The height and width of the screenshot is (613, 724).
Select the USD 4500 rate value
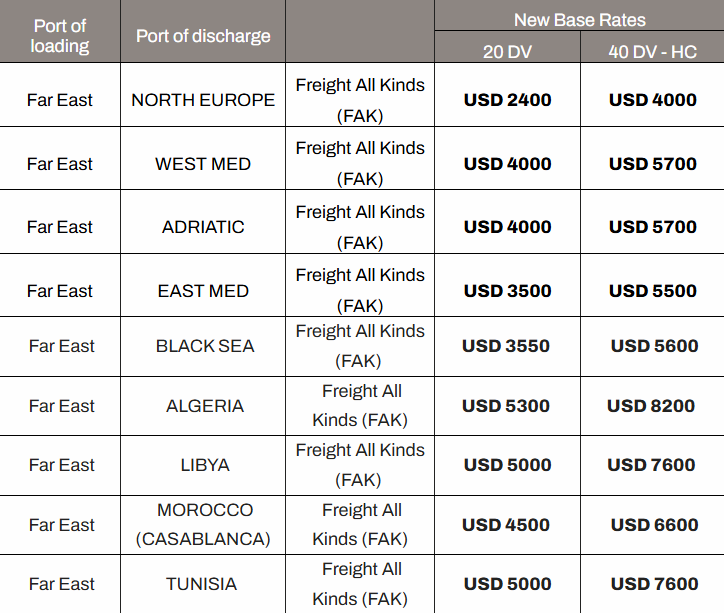(506, 525)
